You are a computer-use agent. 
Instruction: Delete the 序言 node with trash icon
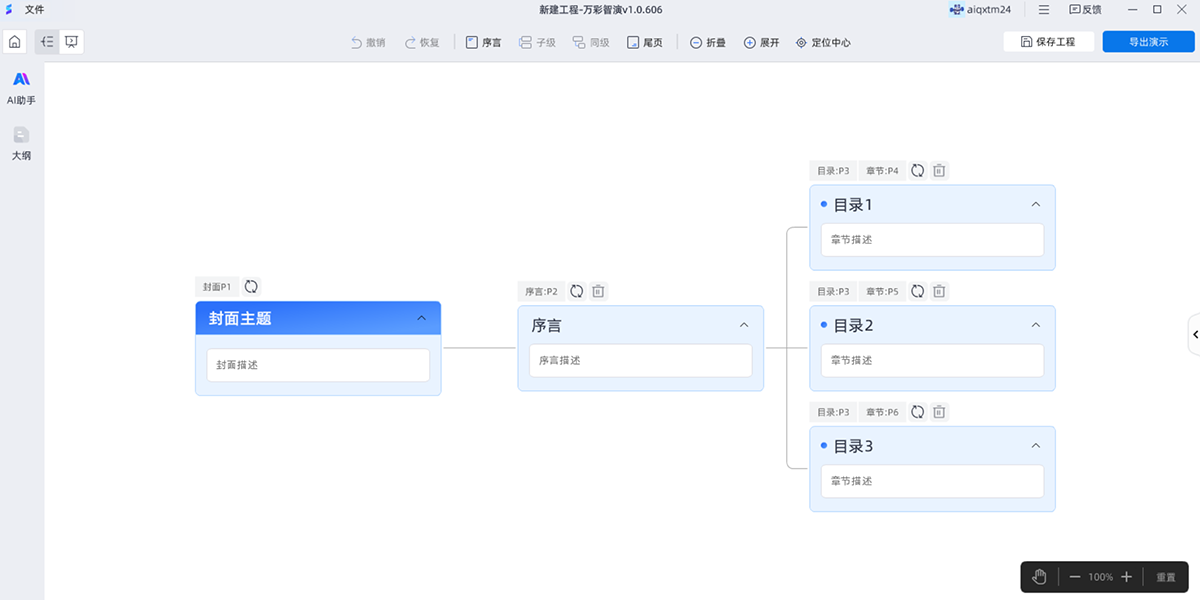point(598,291)
